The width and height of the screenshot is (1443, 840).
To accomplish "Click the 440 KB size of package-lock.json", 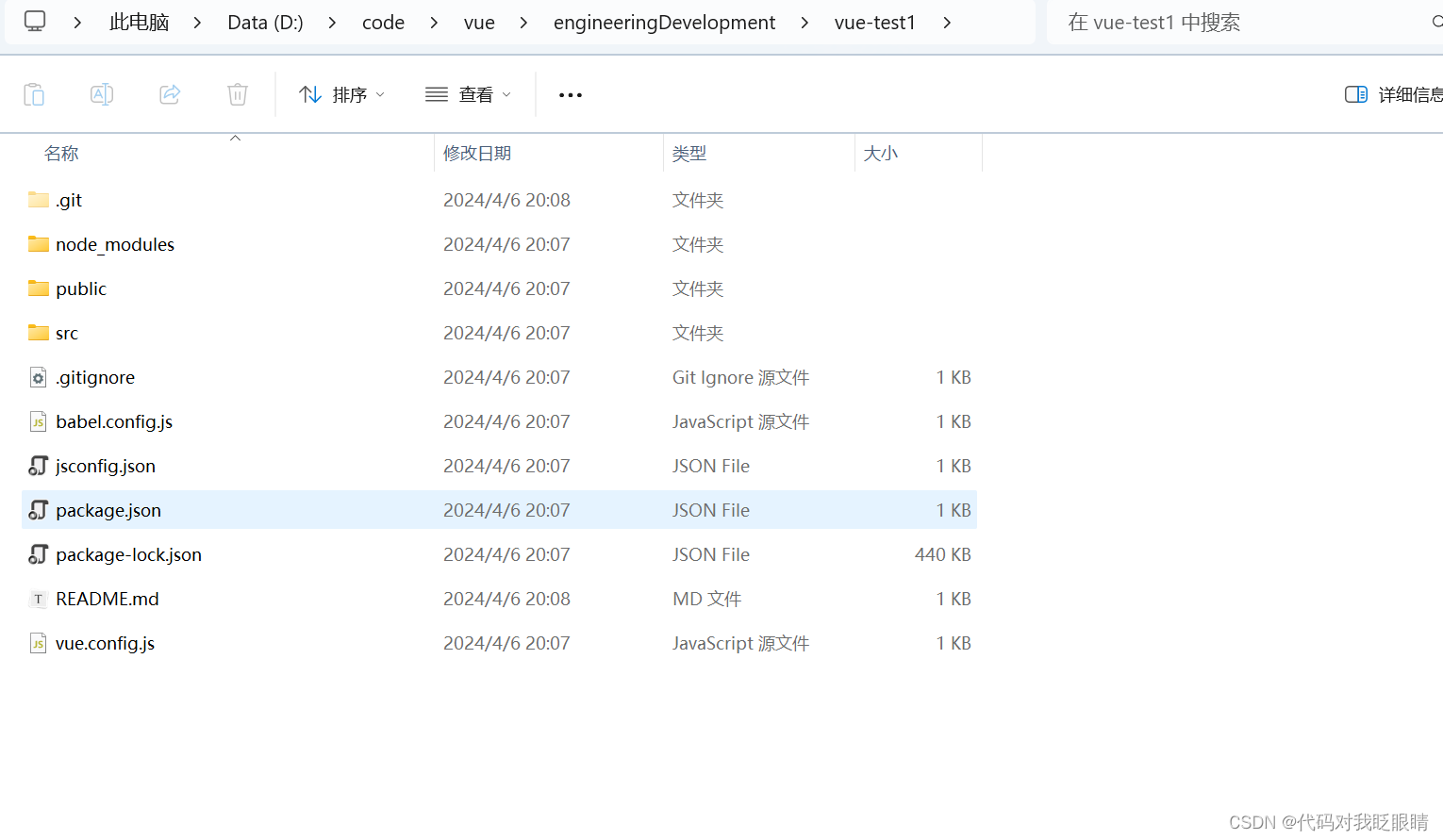I will pyautogui.click(x=942, y=554).
